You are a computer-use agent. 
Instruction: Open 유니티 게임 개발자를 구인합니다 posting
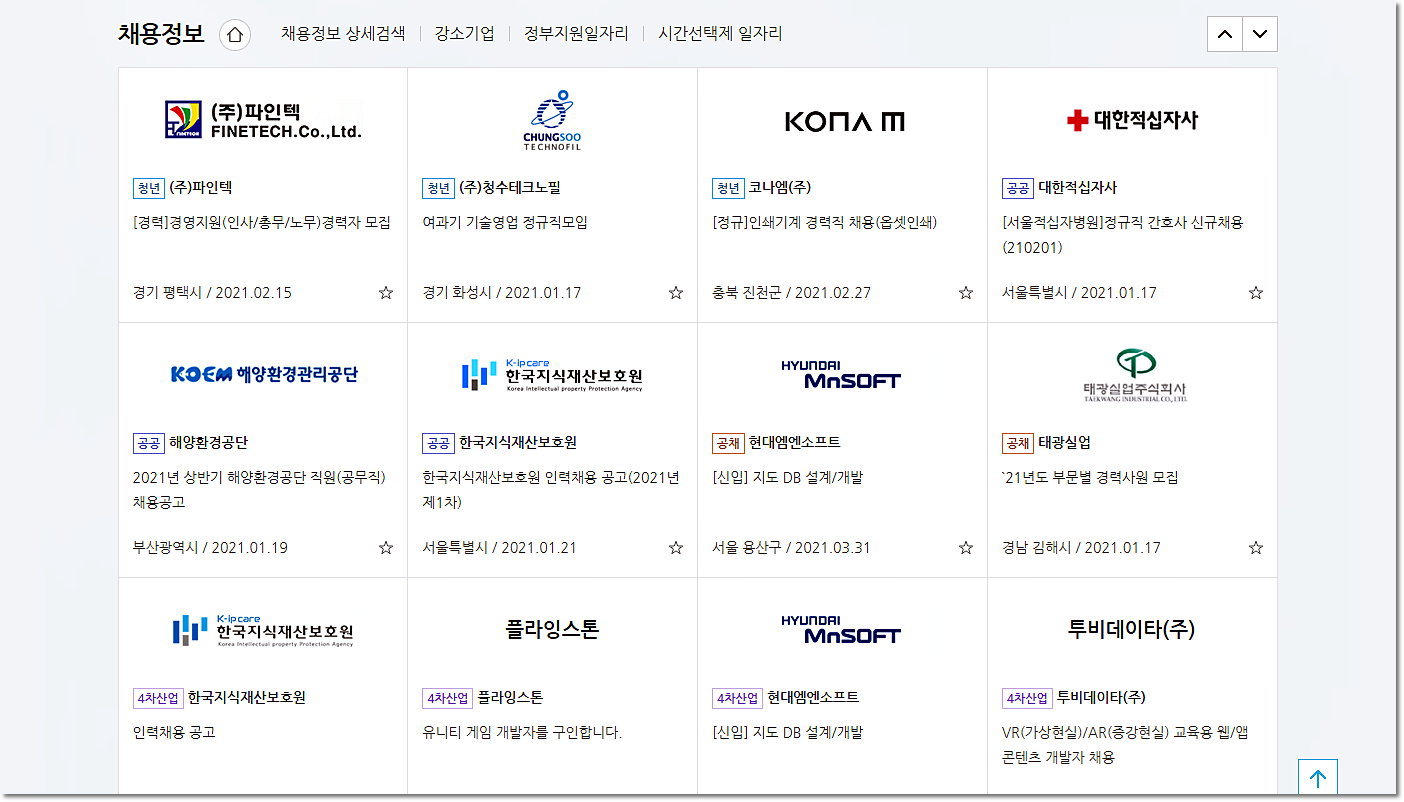(522, 733)
